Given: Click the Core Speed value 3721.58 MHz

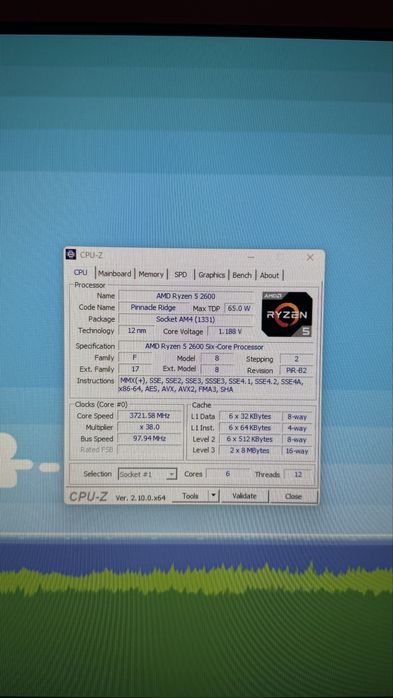Looking at the screenshot, I should [150, 415].
